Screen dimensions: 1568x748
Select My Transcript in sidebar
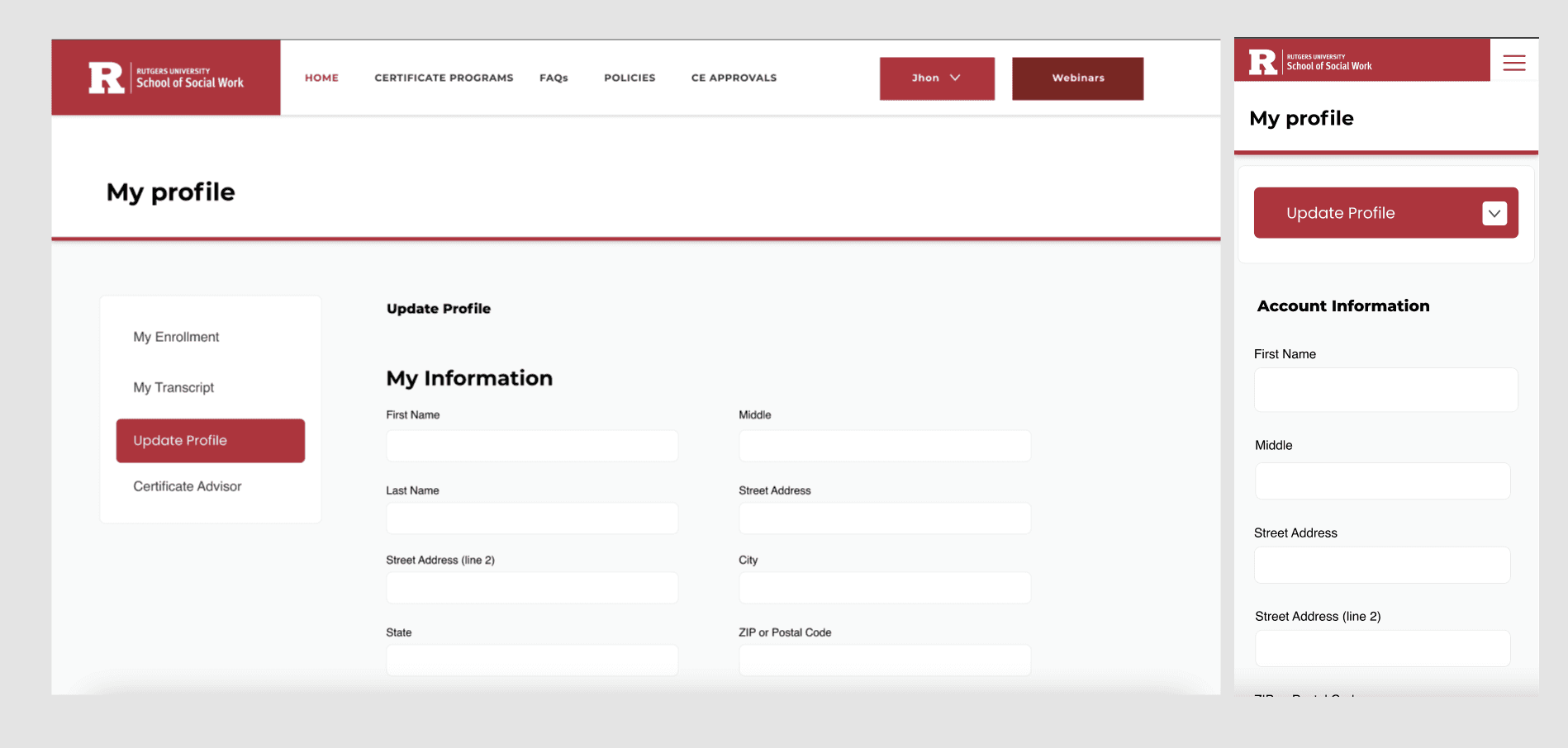pos(173,387)
